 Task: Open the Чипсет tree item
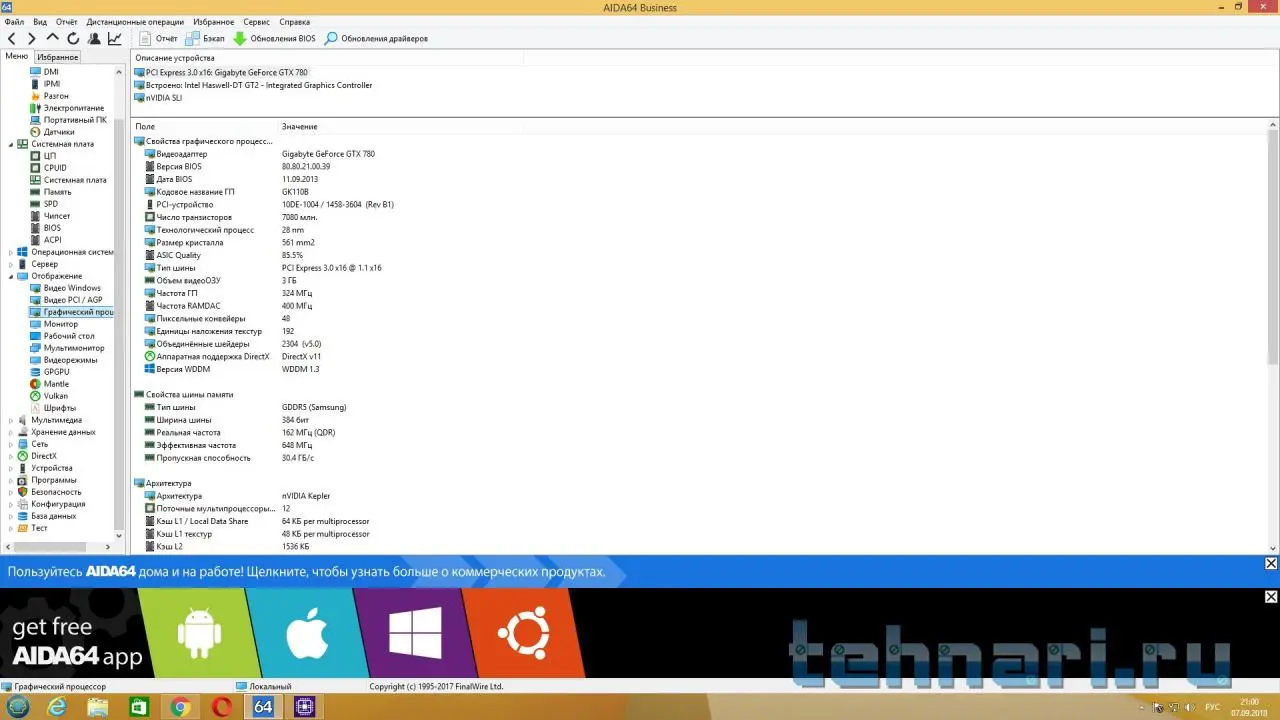tap(57, 216)
